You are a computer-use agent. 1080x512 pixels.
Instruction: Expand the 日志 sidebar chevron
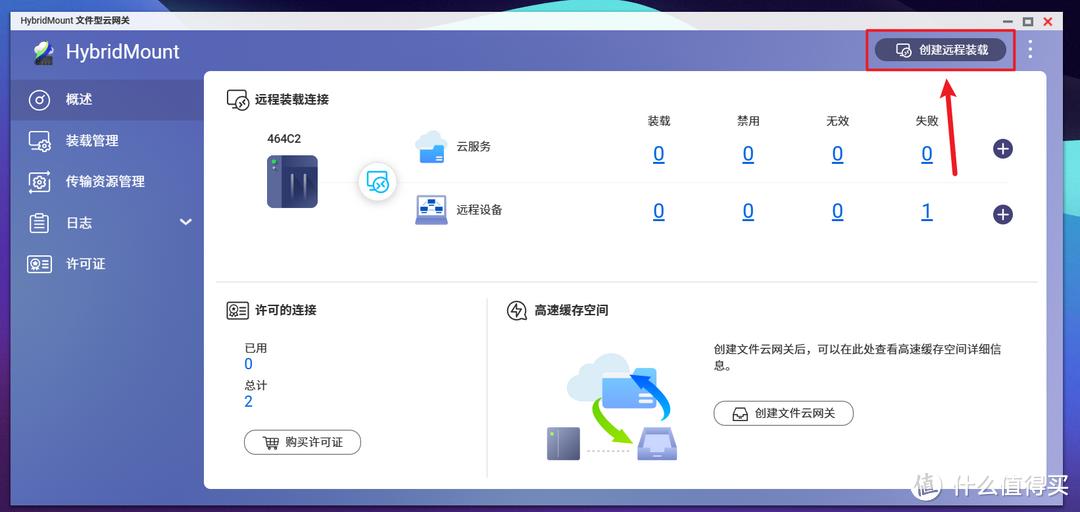click(x=185, y=222)
